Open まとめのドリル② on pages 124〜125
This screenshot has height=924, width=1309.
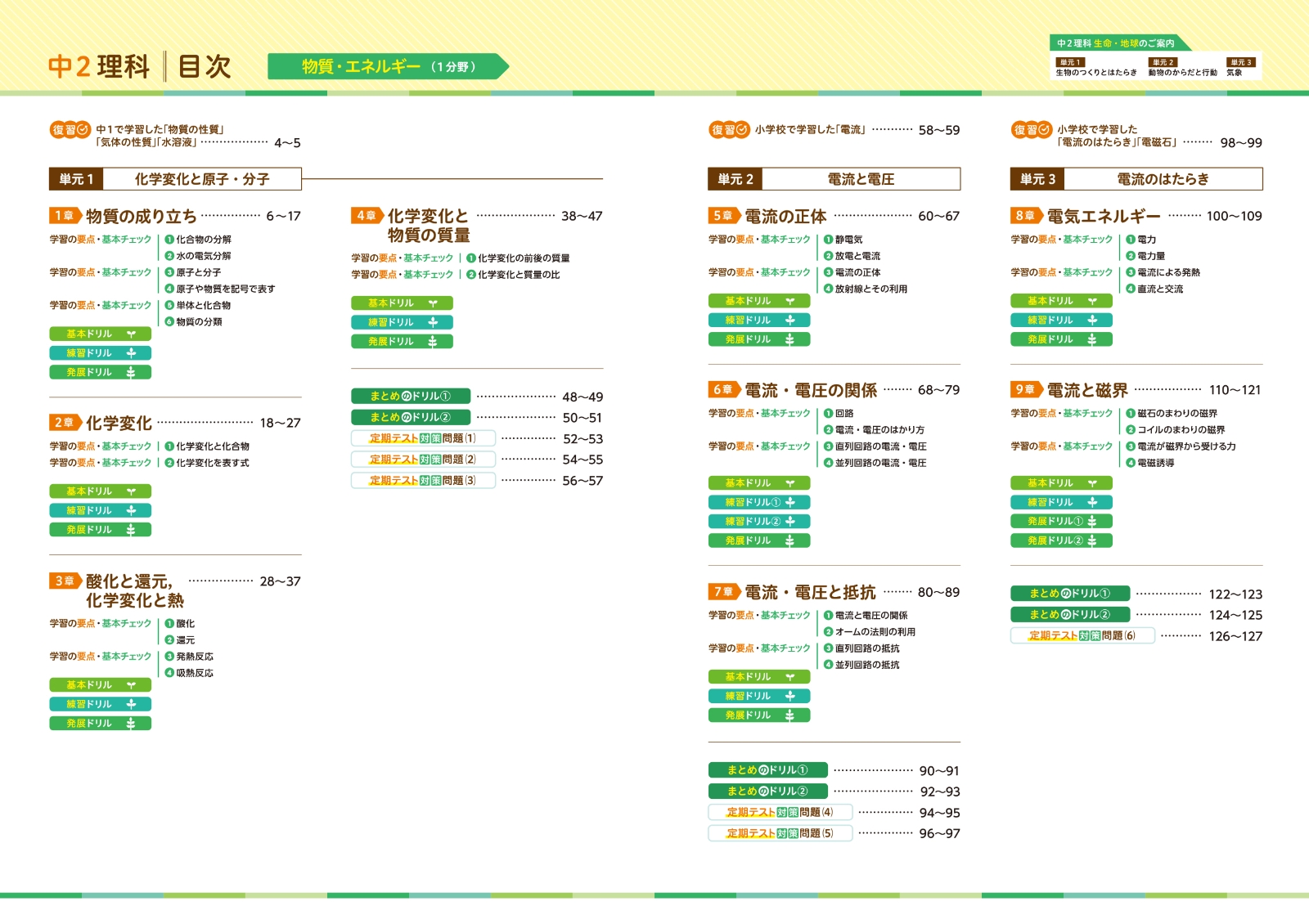1070,614
